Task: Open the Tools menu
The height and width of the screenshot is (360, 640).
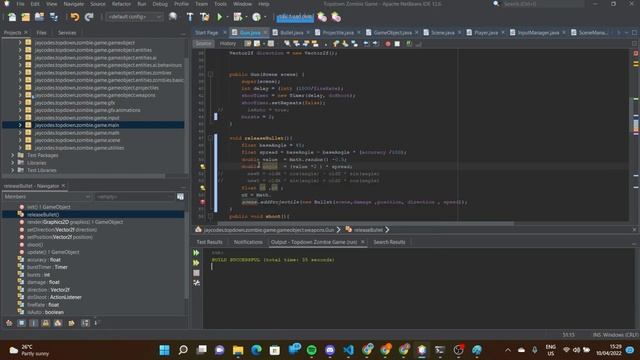Action: 220,4
